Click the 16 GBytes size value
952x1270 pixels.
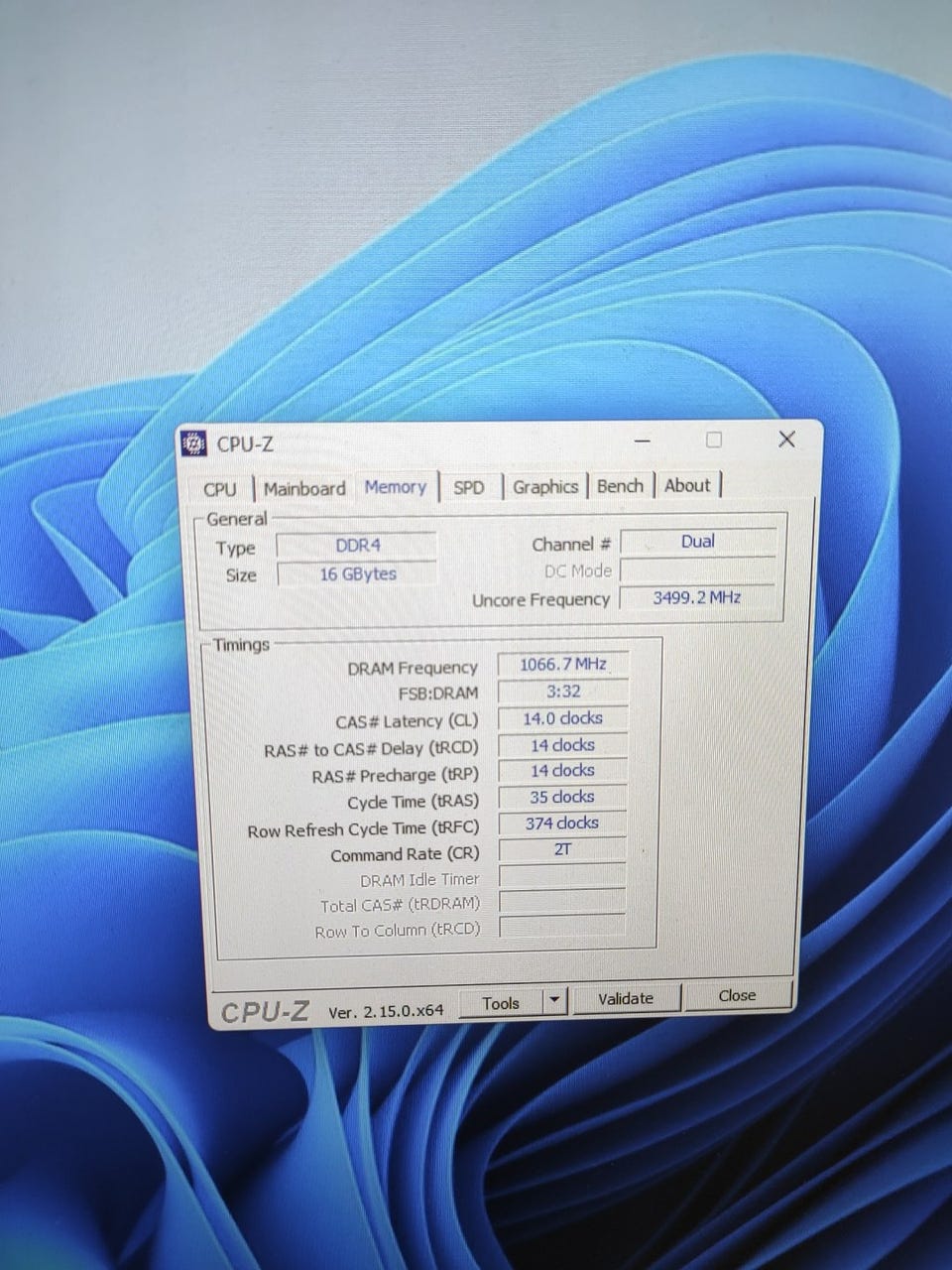coord(357,573)
